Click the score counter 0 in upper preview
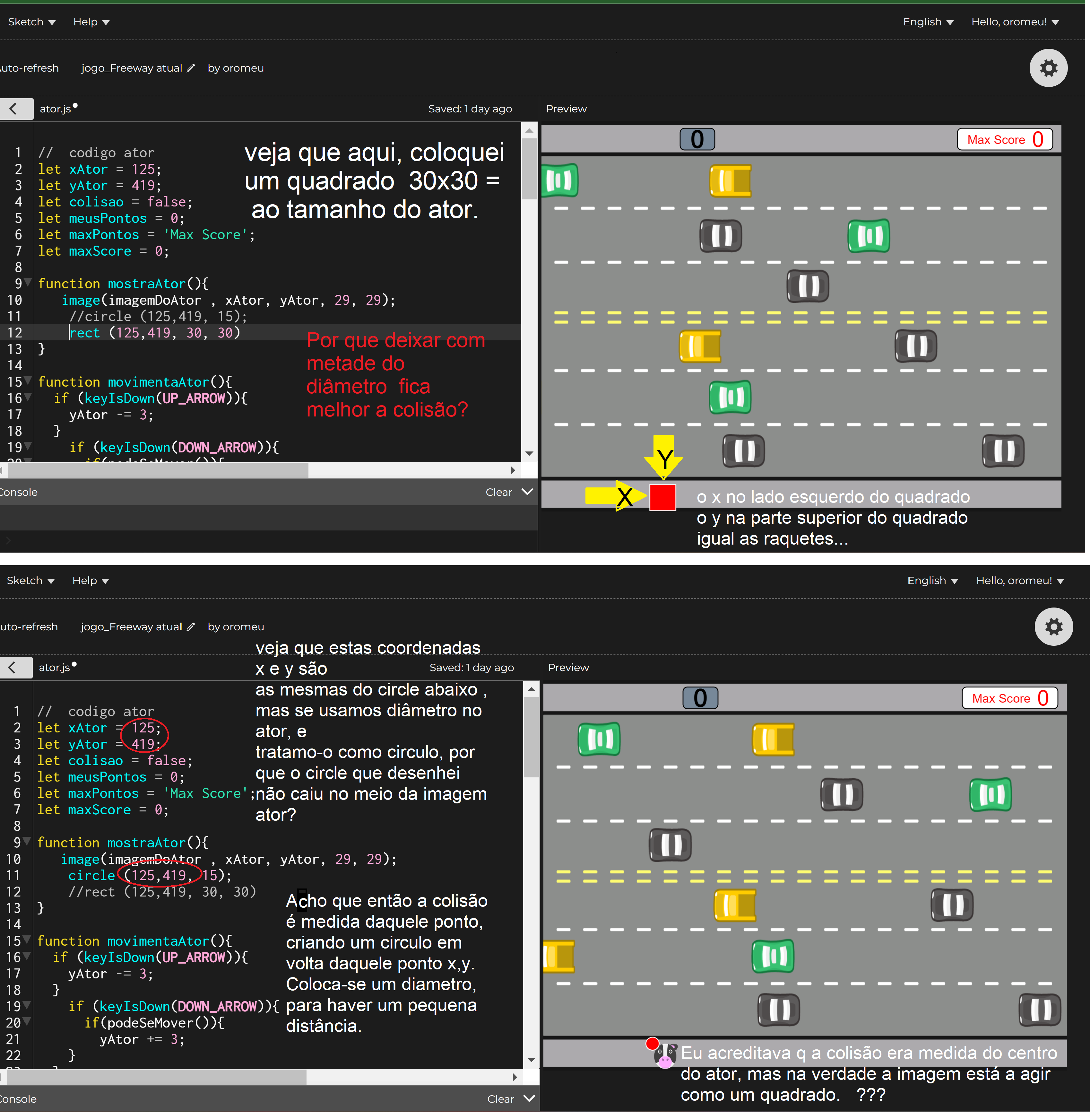 (697, 139)
